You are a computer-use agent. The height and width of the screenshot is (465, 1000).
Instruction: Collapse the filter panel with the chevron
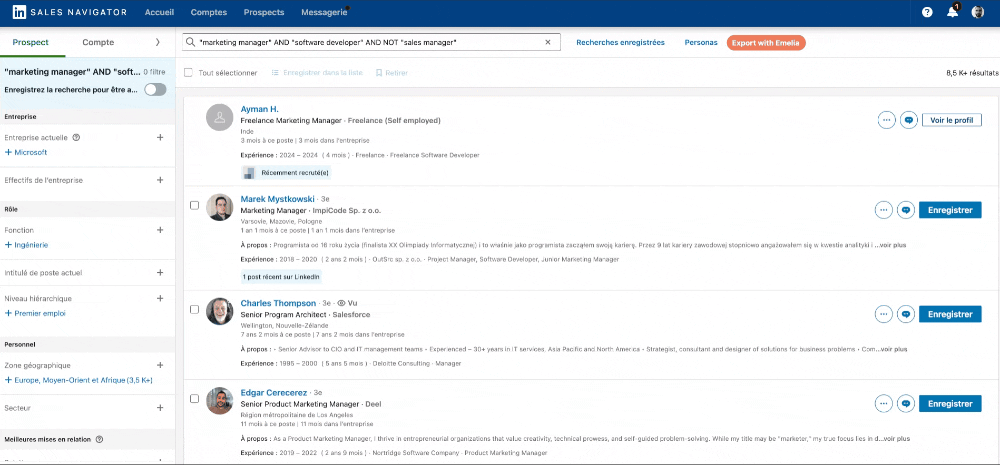point(158,43)
